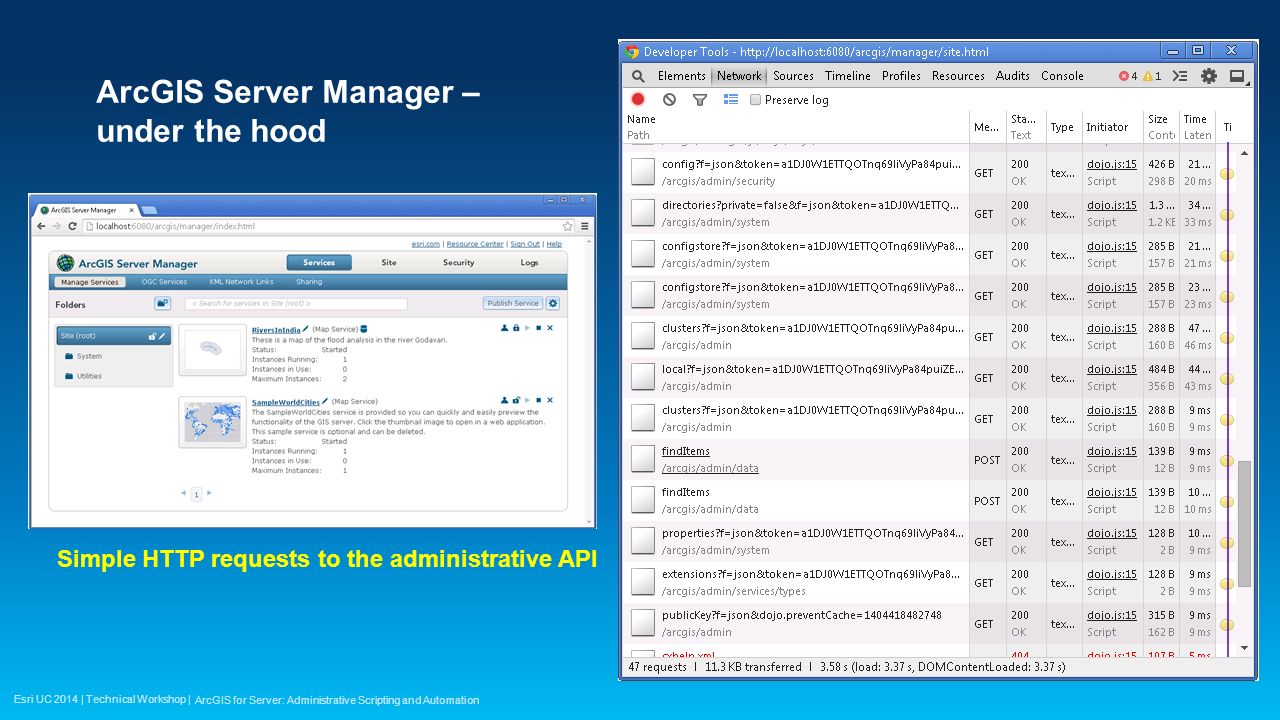The height and width of the screenshot is (720, 1280).
Task: Click the RiversInIndia map thumbnail
Action: [x=212, y=349]
